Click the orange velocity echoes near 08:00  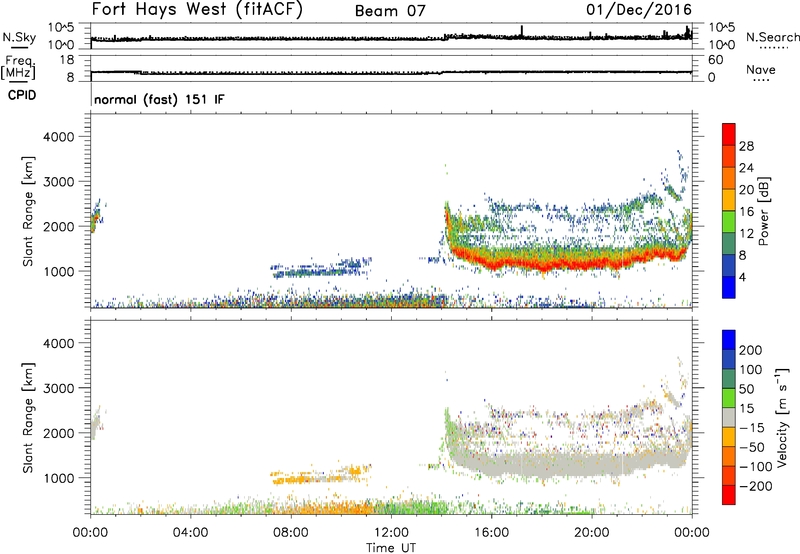coord(293,479)
